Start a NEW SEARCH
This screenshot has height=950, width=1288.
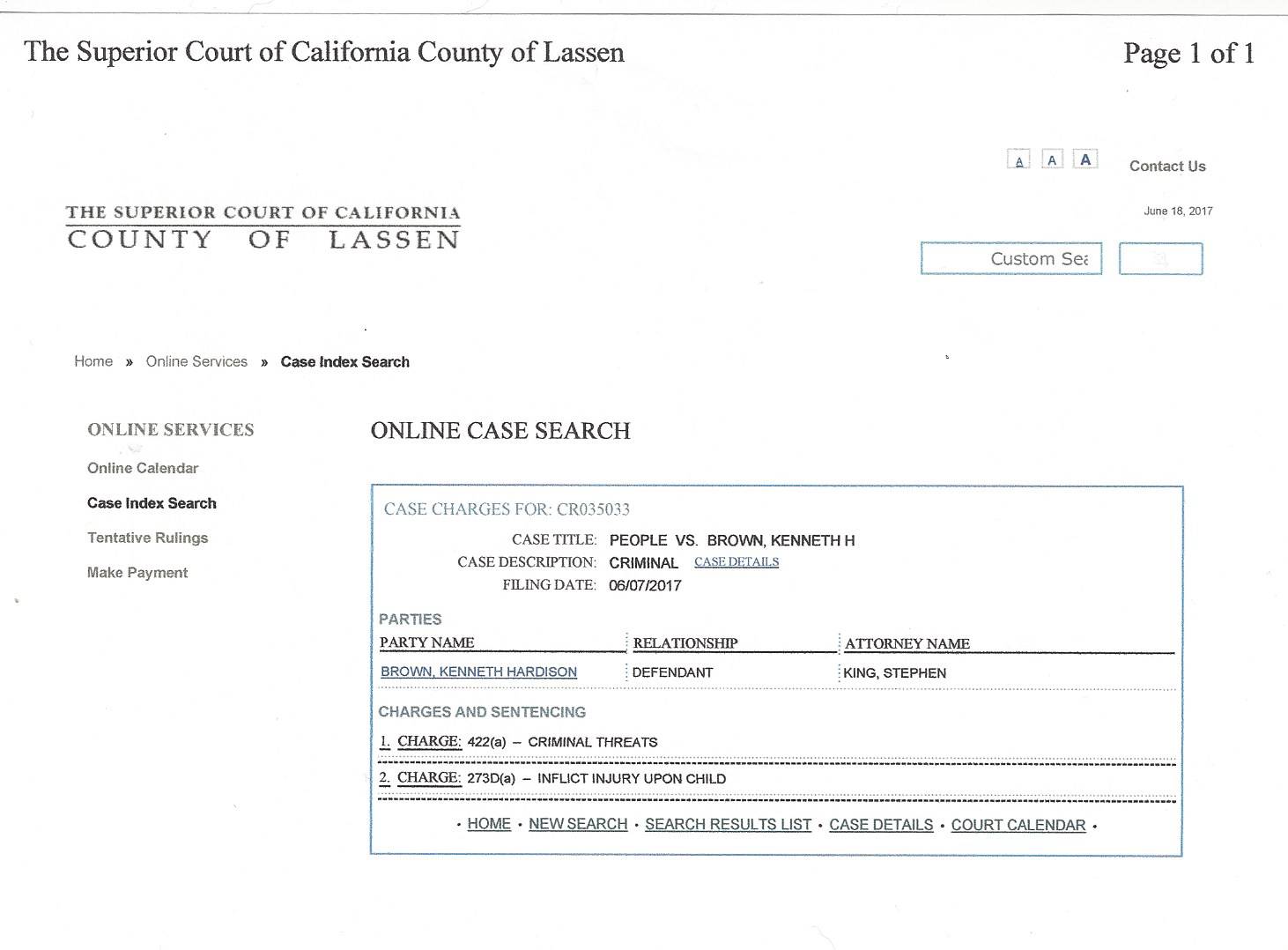point(578,824)
